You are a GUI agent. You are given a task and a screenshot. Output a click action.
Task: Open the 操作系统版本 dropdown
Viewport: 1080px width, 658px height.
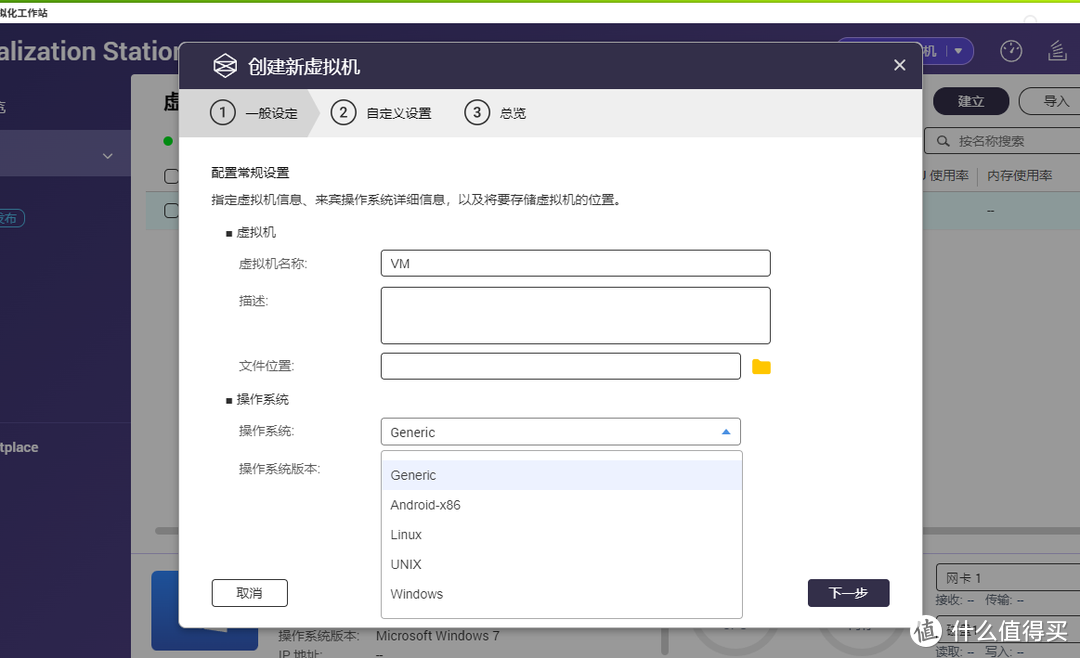coord(560,468)
